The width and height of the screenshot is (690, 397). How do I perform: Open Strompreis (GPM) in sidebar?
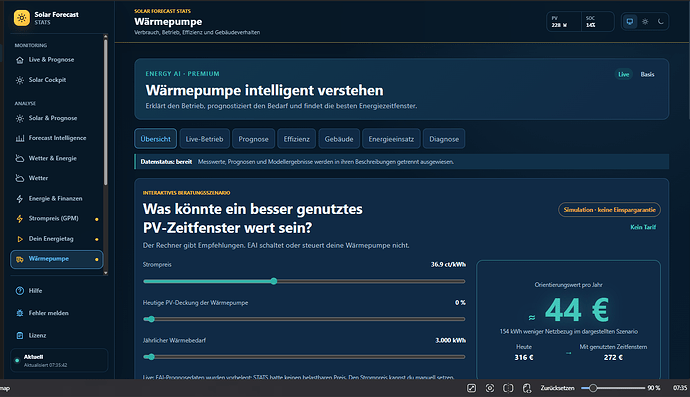56,219
